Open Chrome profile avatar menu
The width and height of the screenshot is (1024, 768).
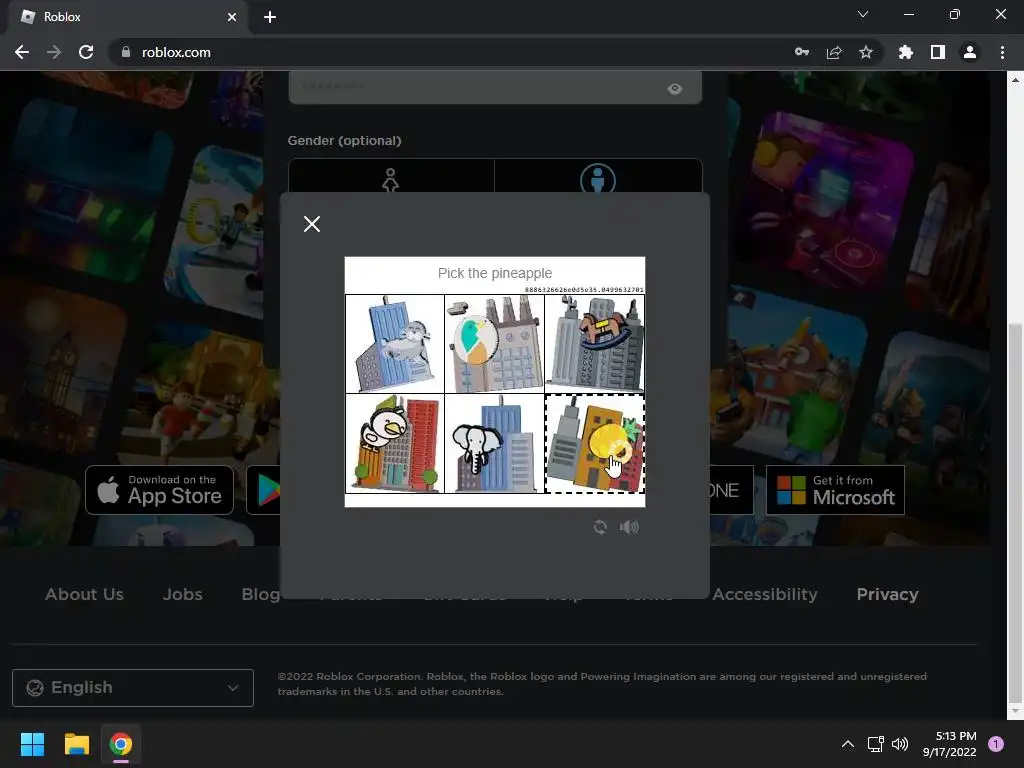click(x=970, y=52)
